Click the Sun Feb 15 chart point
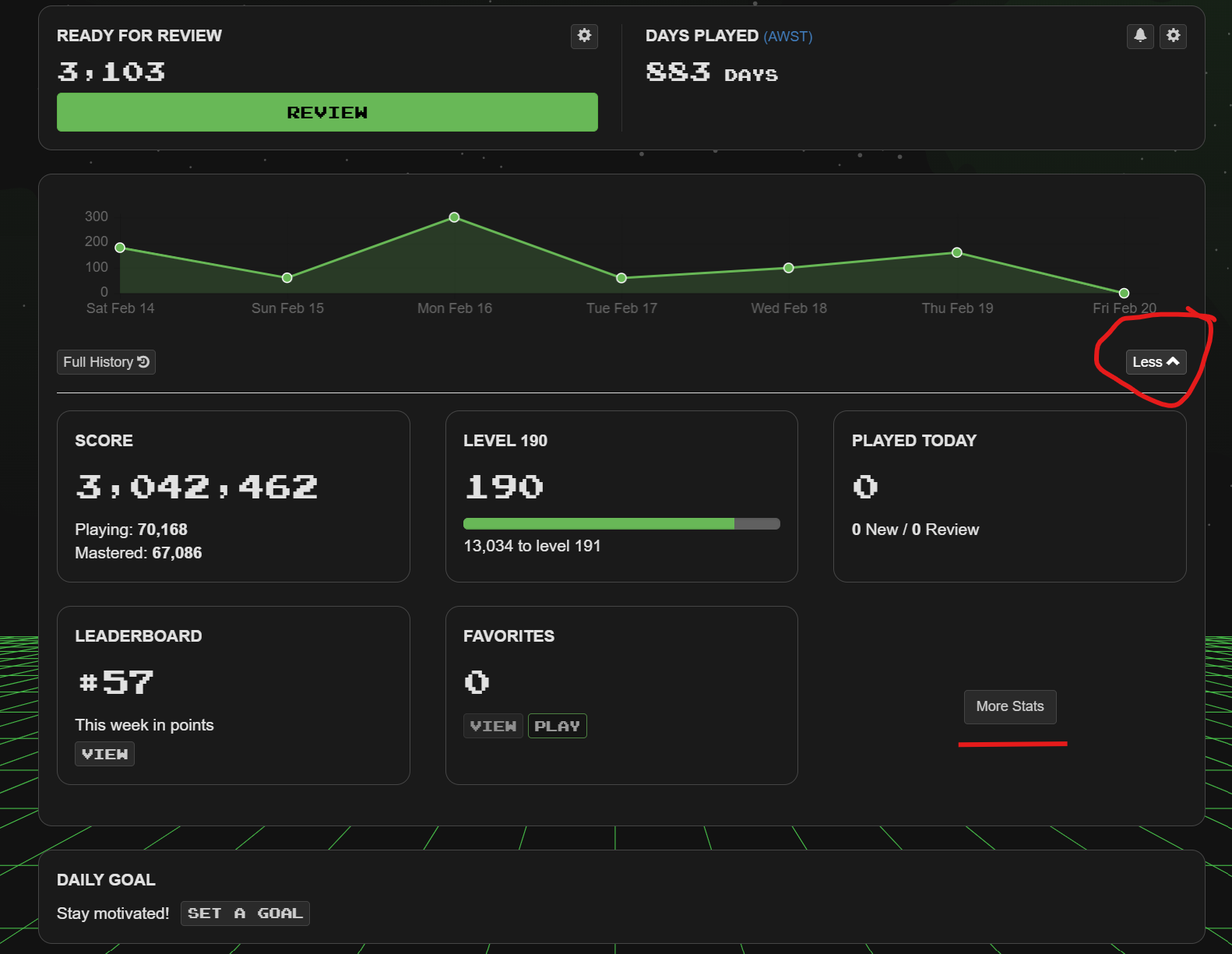The width and height of the screenshot is (1232, 954). click(287, 278)
